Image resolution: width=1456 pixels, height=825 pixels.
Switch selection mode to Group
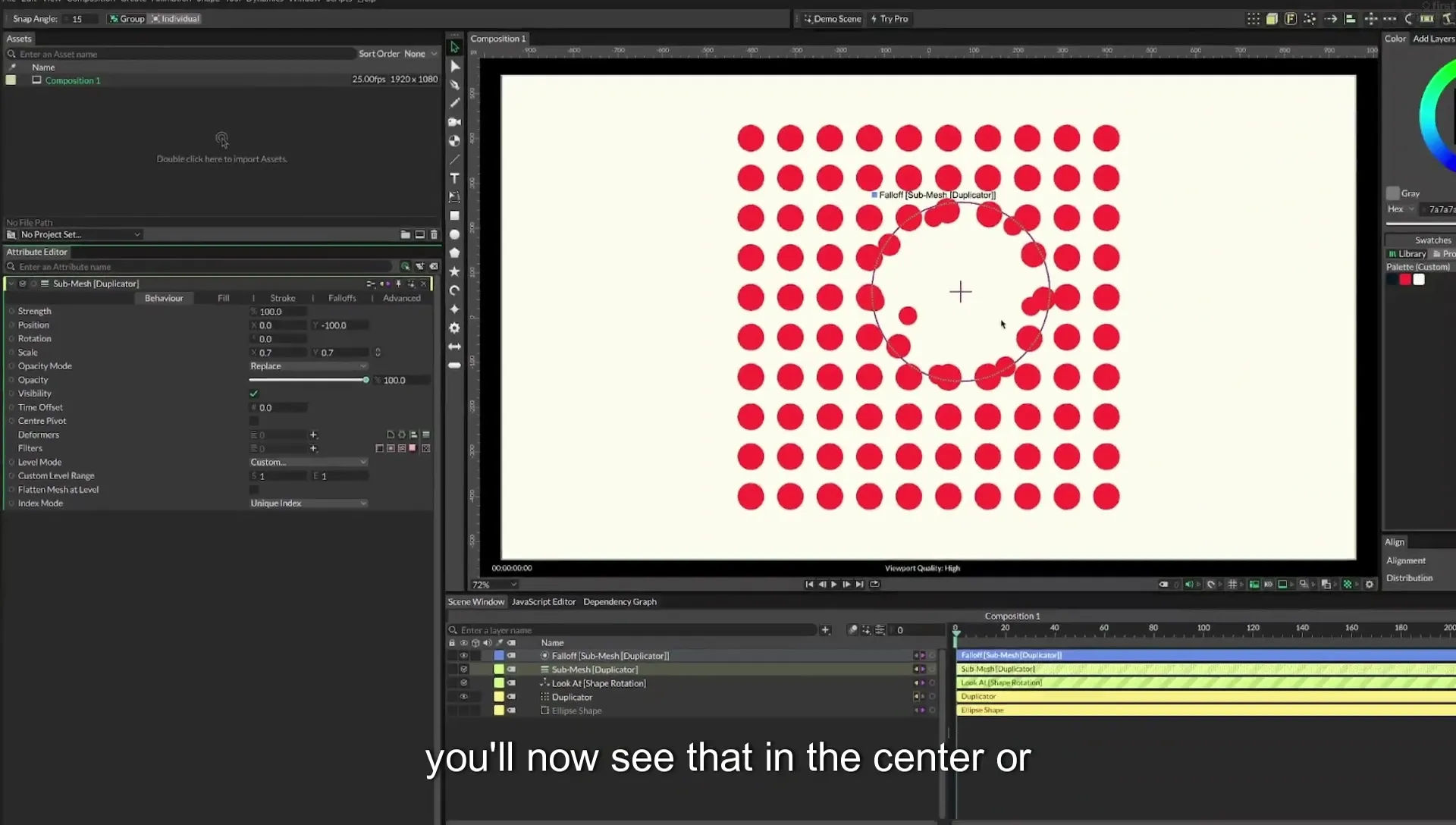click(127, 19)
